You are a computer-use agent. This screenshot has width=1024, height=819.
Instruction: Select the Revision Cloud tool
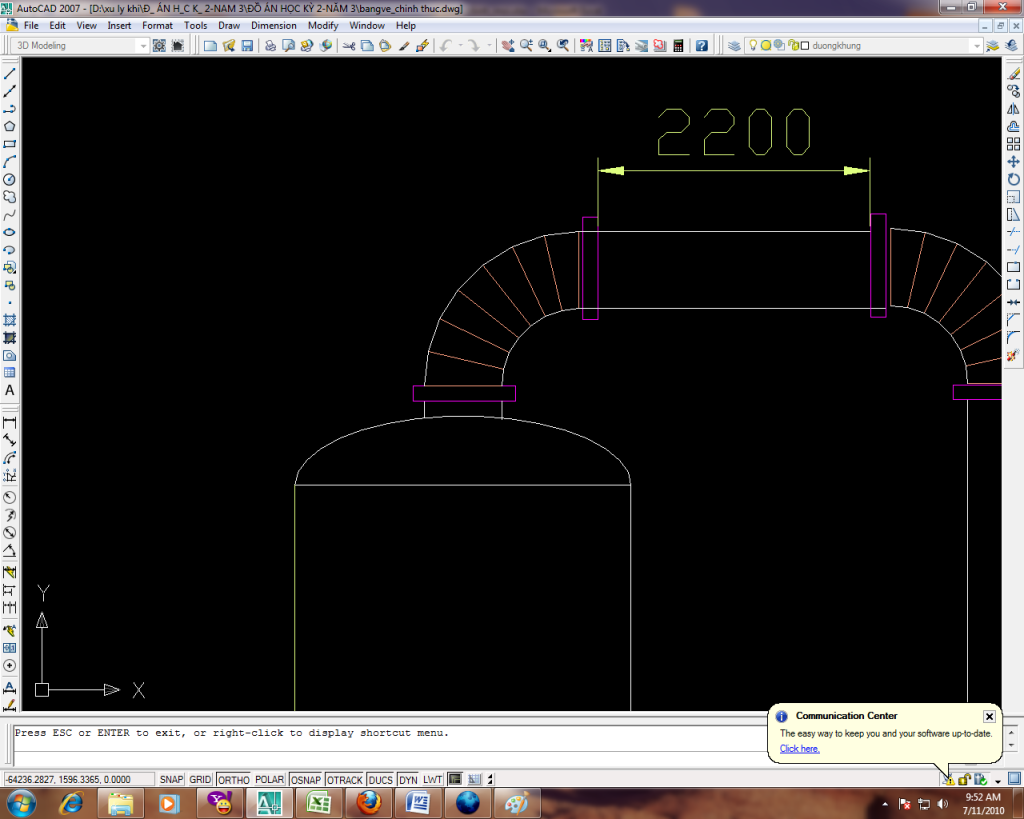[x=10, y=197]
